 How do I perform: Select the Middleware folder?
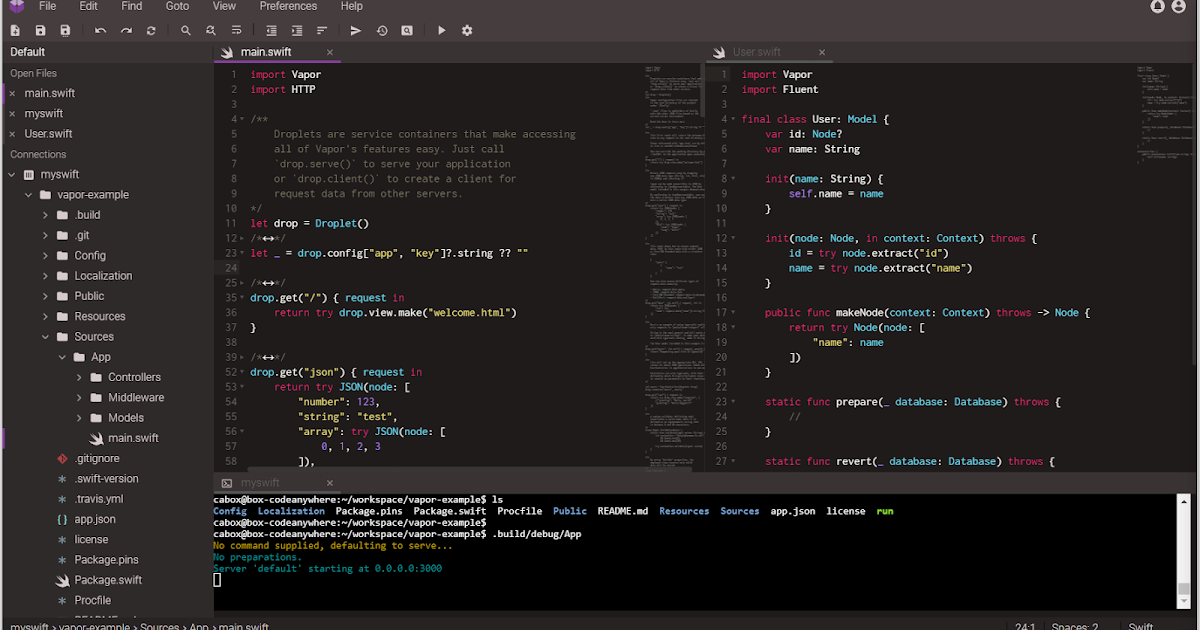point(136,398)
